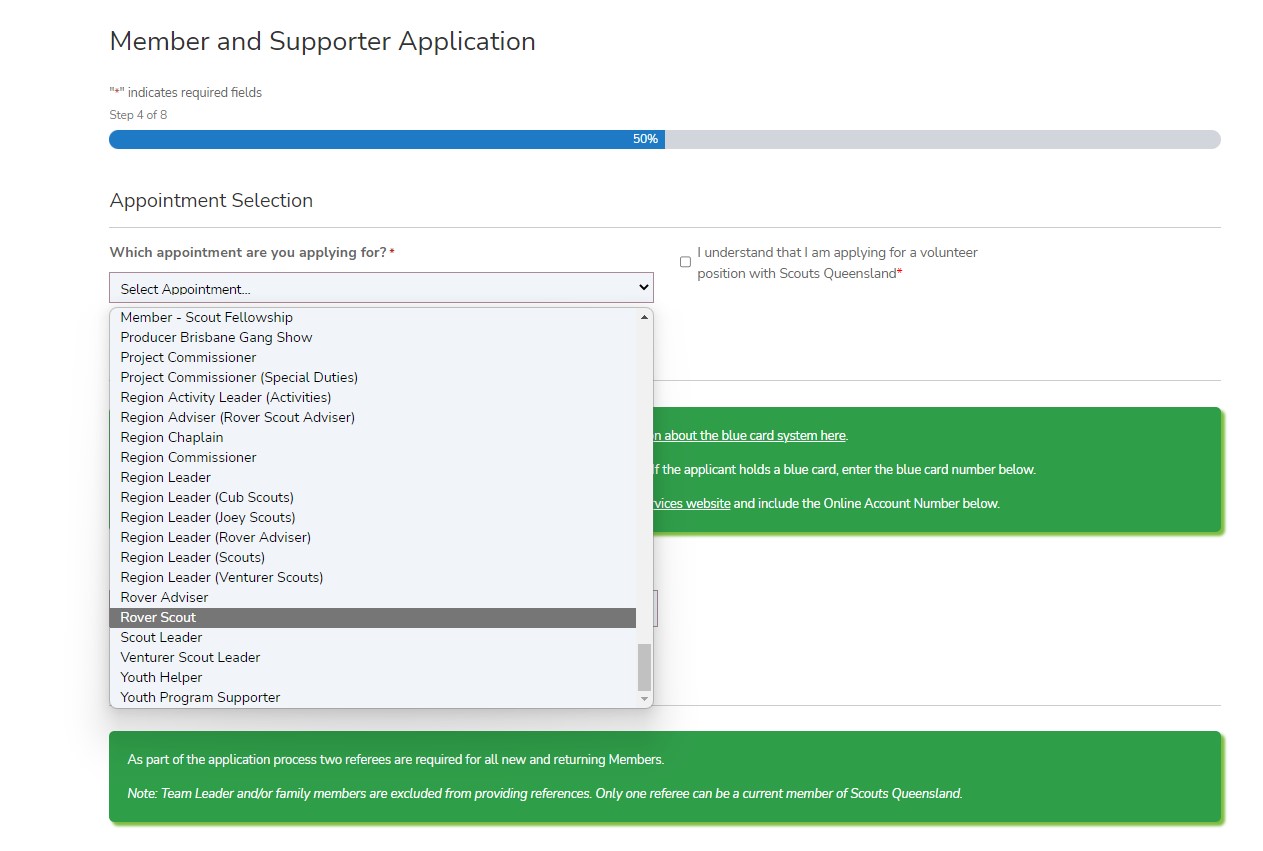This screenshot has width=1263, height=851.
Task: Click the dropdown list scrollbar thumb
Action: coord(644,667)
